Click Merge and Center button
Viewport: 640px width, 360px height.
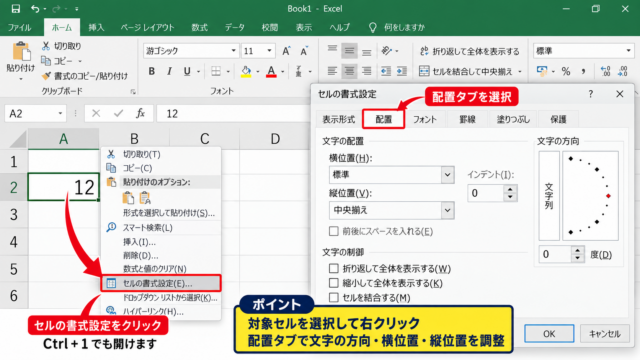466,71
